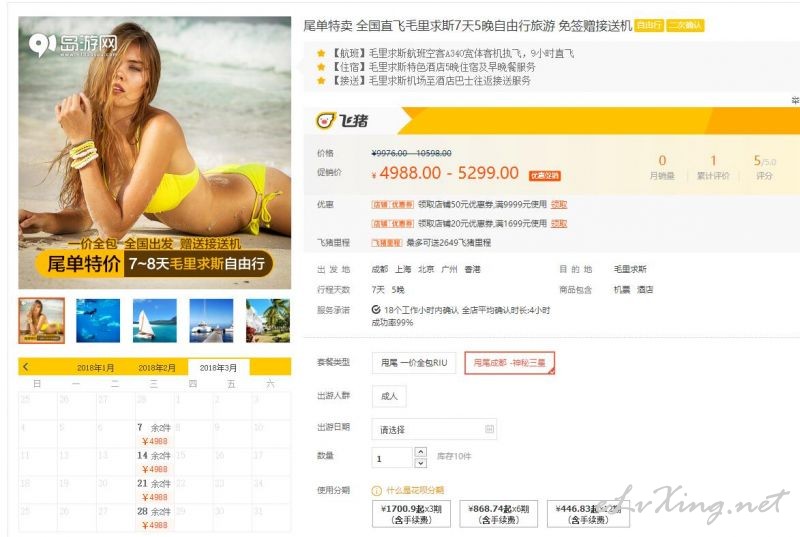
Task: Select the sailboat thumbnail image
Action: [155, 320]
